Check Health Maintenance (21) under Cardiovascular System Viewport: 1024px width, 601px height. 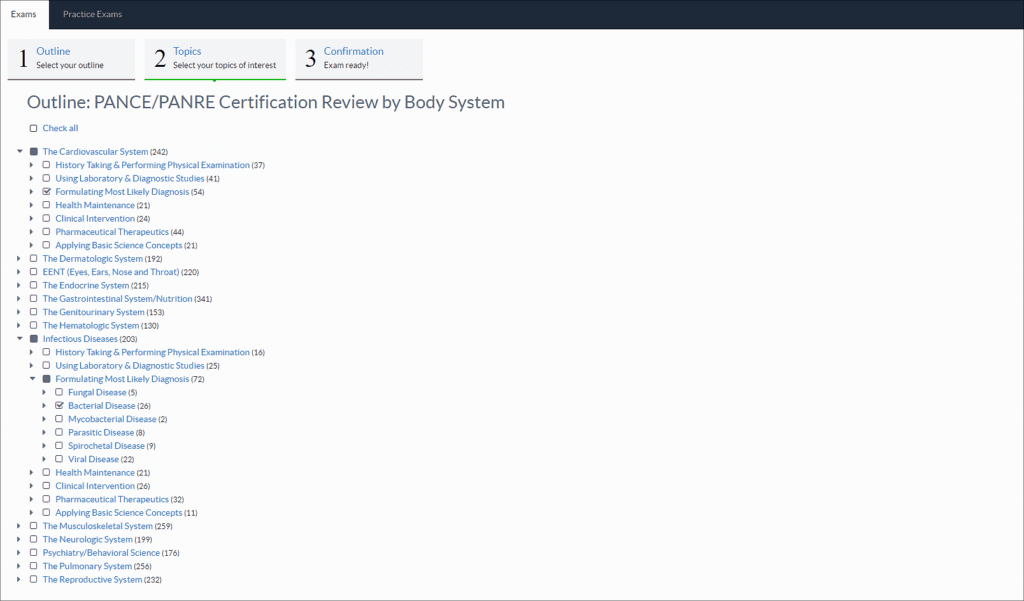(x=46, y=205)
